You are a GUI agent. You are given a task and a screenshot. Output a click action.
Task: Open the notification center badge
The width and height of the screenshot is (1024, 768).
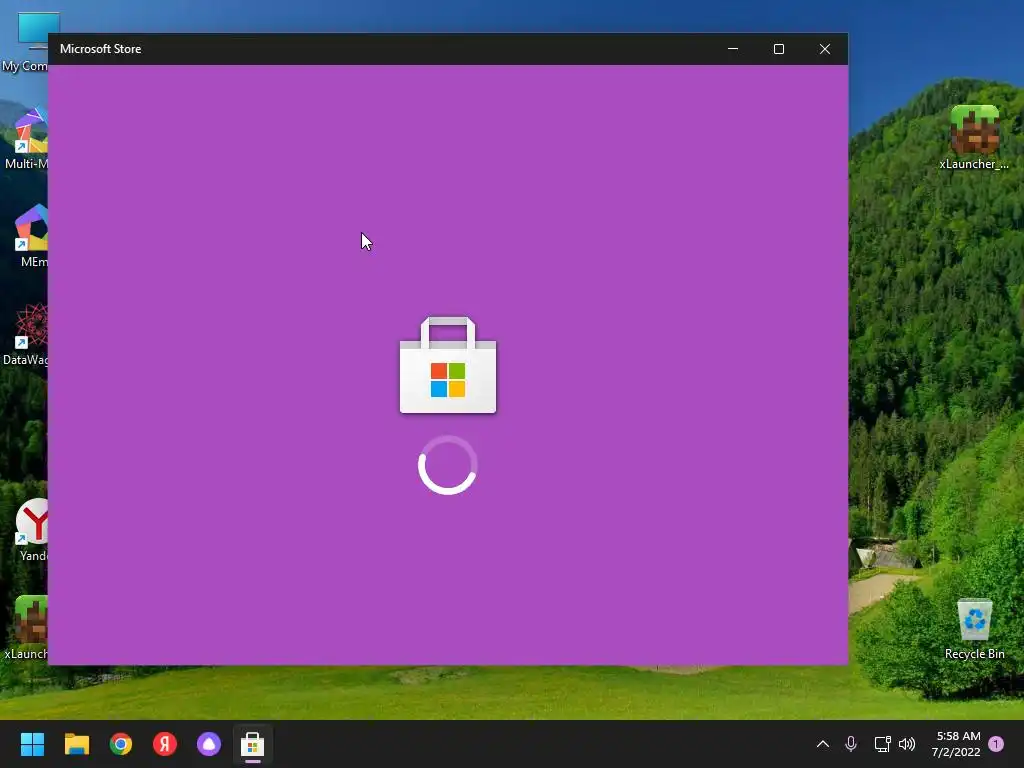pyautogui.click(x=996, y=744)
